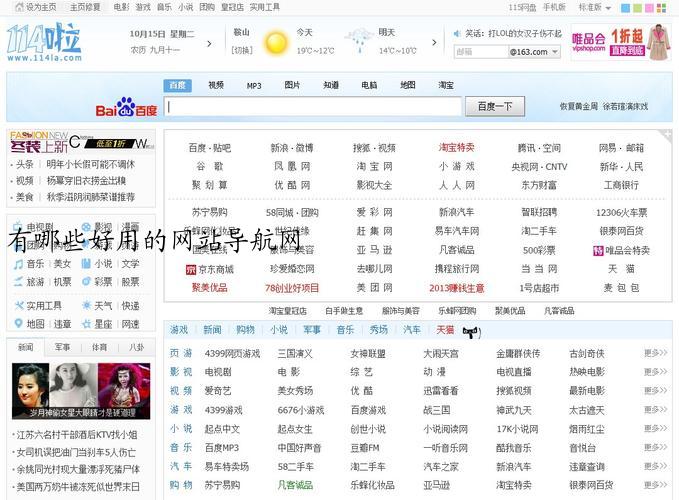Open the 唯品会 1折起 banner ad
Image resolution: width=679 pixels, height=500 pixels.
(621, 42)
